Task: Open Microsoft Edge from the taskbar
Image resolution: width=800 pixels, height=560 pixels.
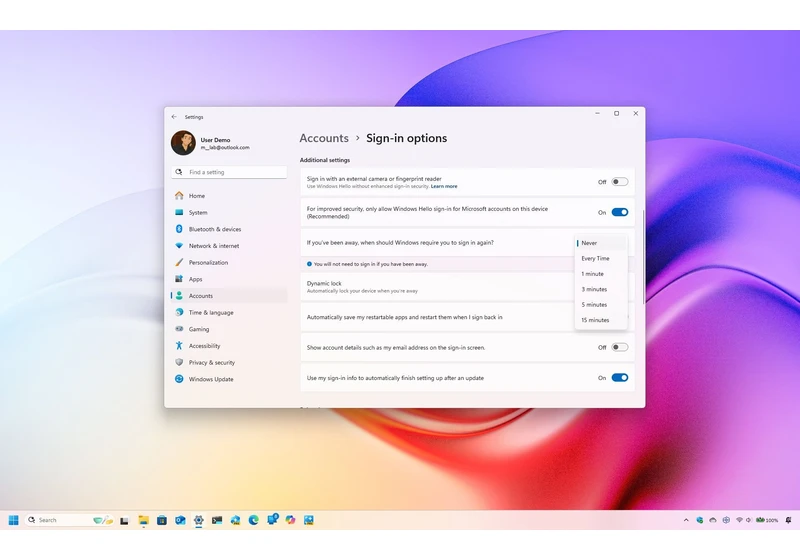Action: [x=254, y=520]
